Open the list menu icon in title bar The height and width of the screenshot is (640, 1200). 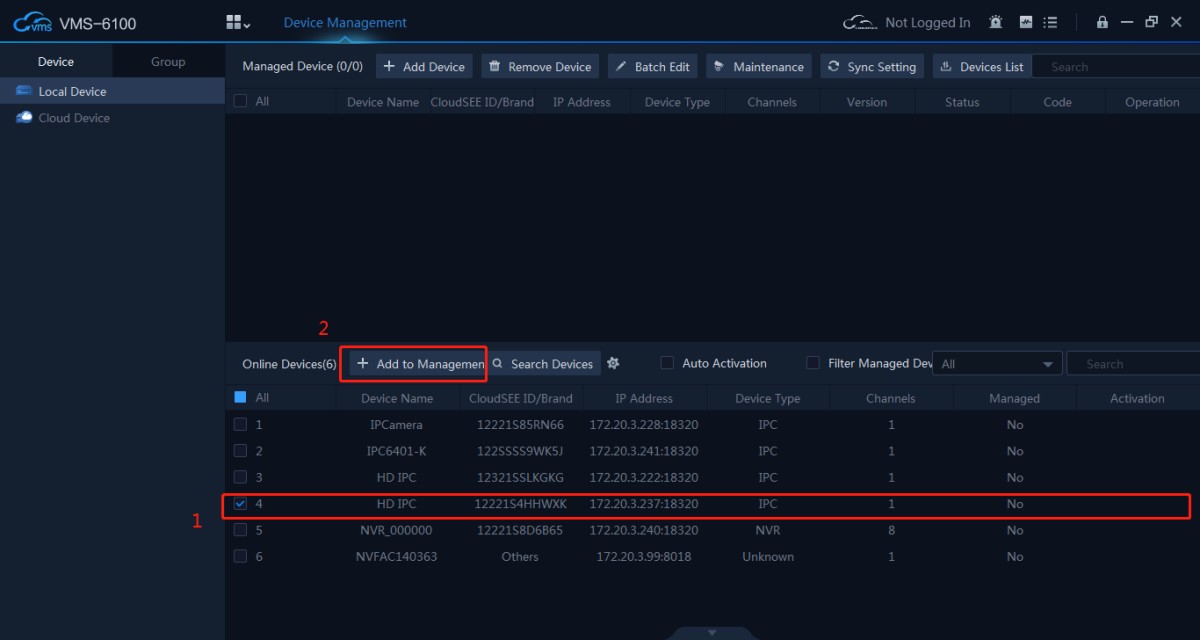(1050, 22)
